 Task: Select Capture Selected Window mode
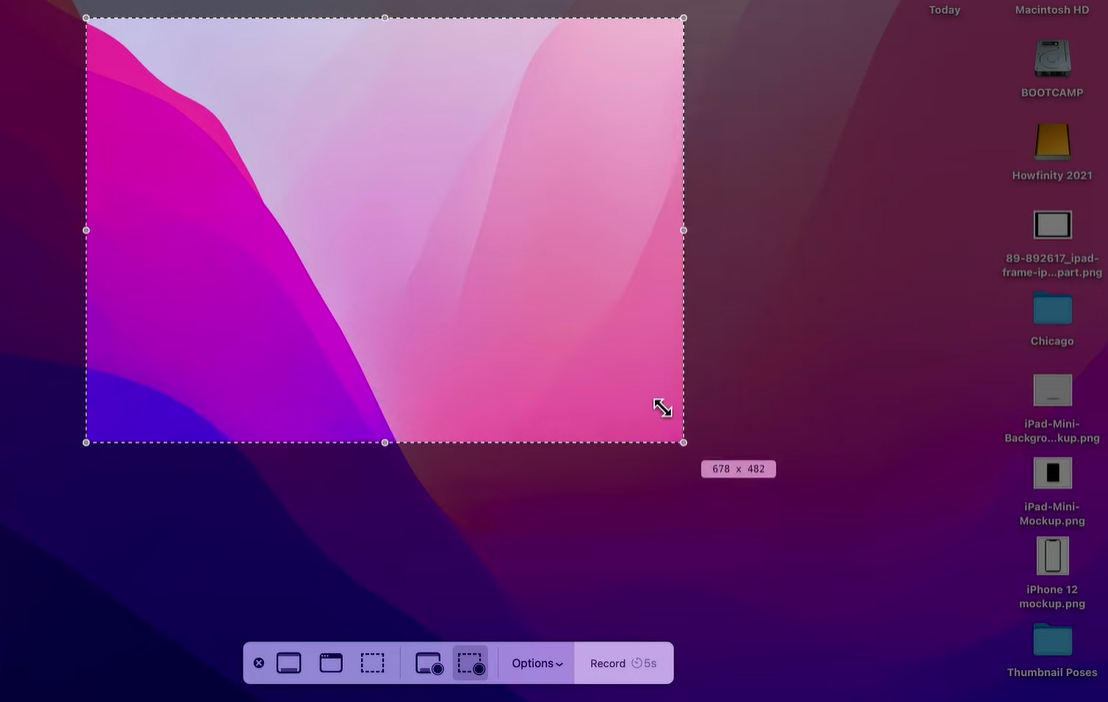click(x=331, y=663)
